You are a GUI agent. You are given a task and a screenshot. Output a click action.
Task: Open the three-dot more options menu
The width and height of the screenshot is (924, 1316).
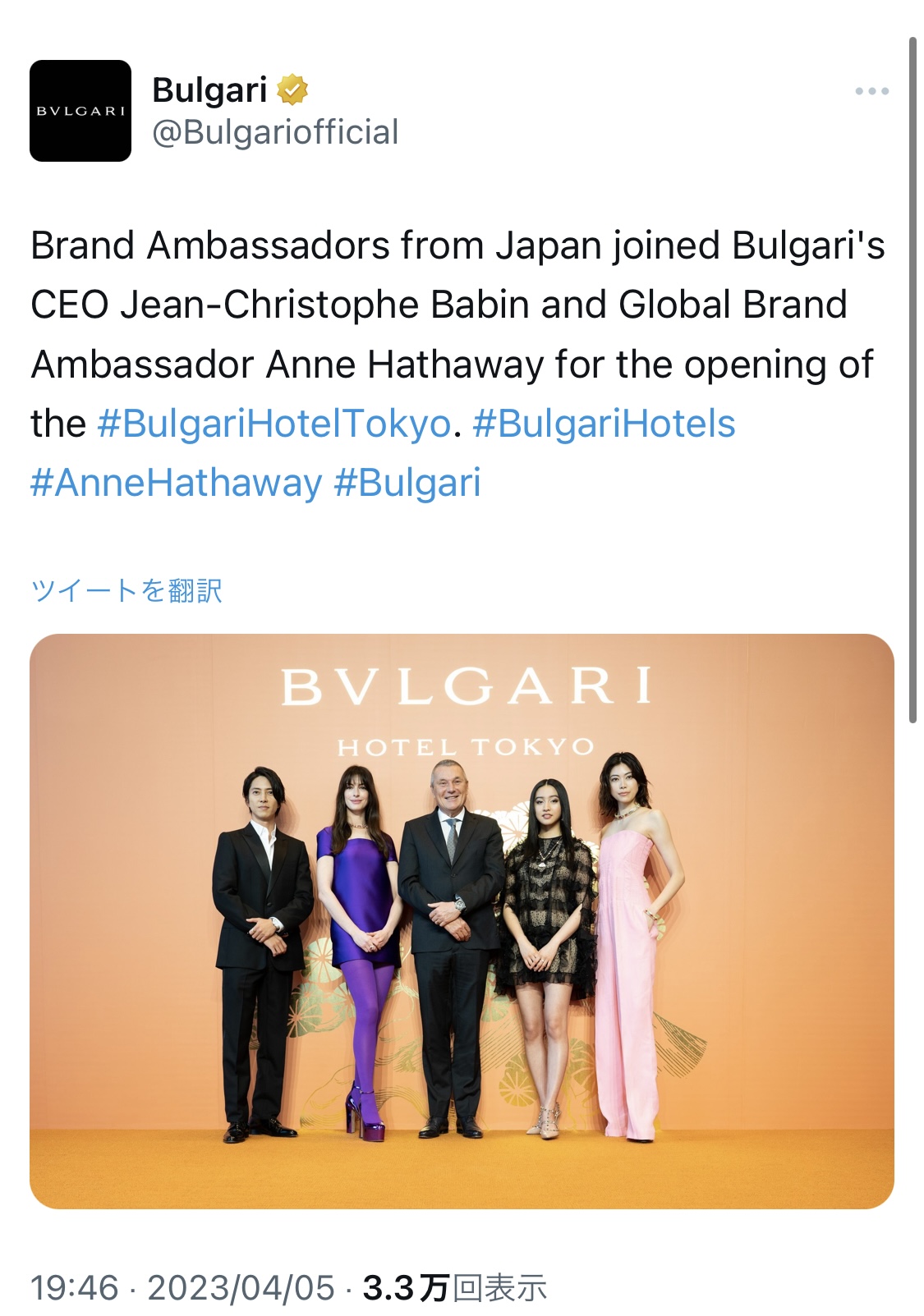click(x=871, y=91)
